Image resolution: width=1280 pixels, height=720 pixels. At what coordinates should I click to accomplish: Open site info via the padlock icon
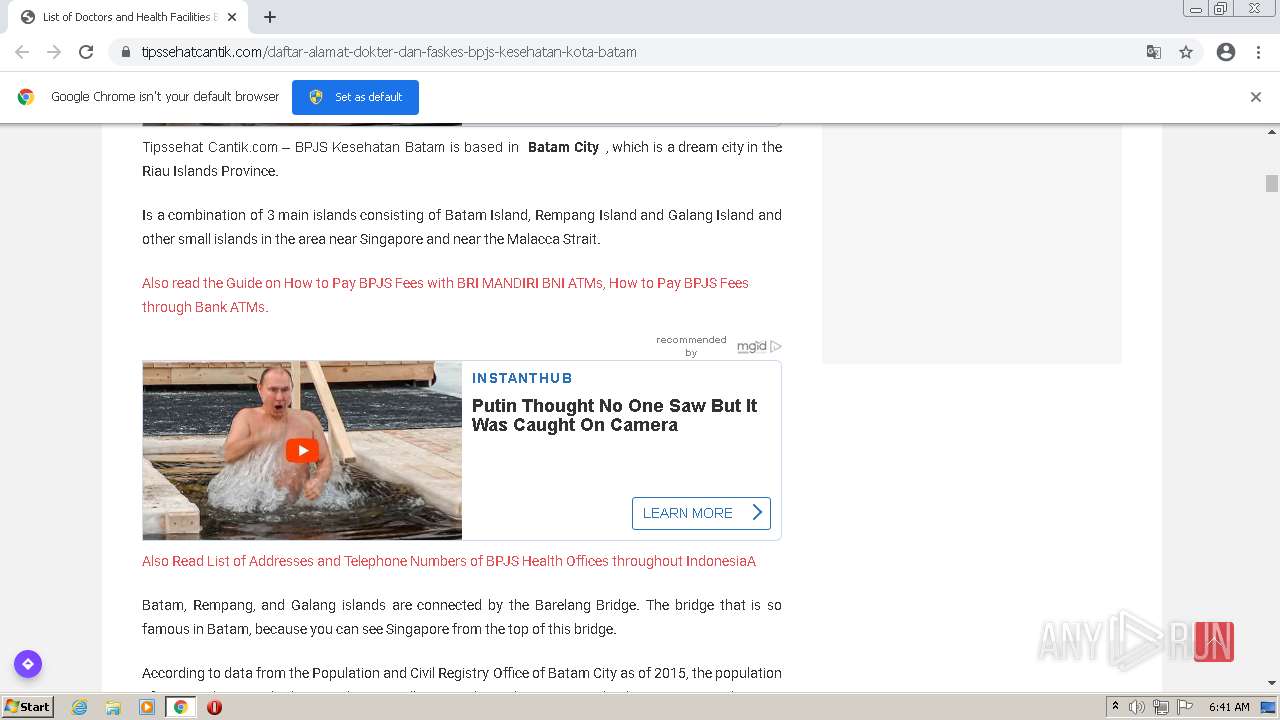(x=126, y=52)
